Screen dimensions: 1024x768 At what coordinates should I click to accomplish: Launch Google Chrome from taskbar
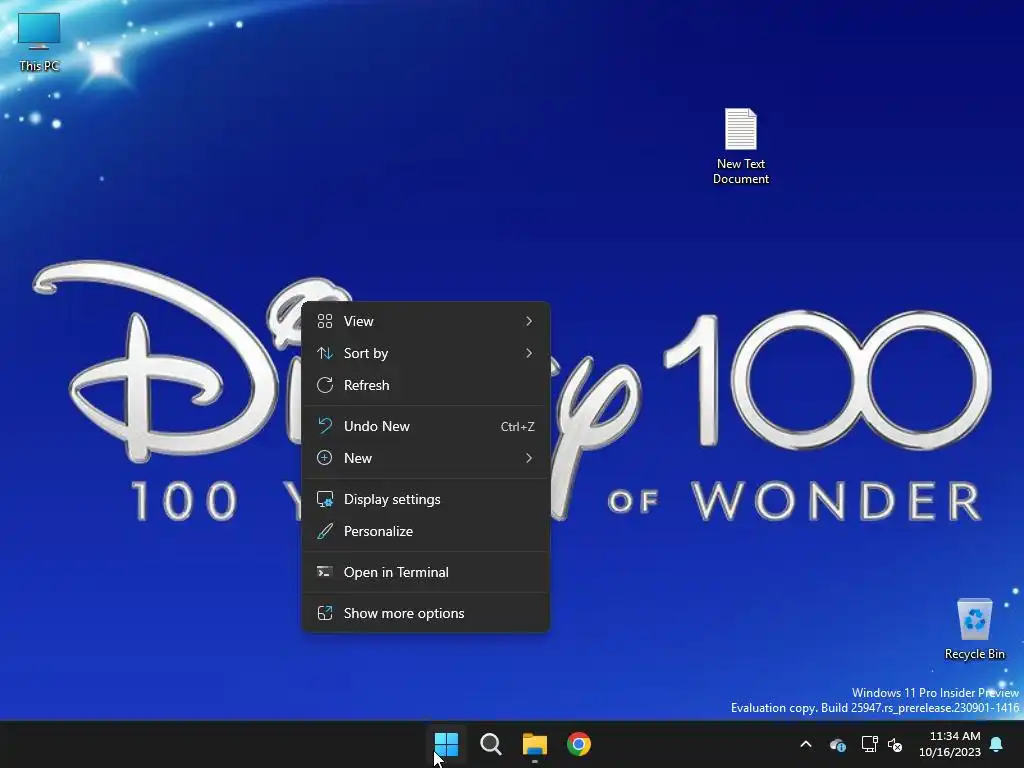point(579,744)
